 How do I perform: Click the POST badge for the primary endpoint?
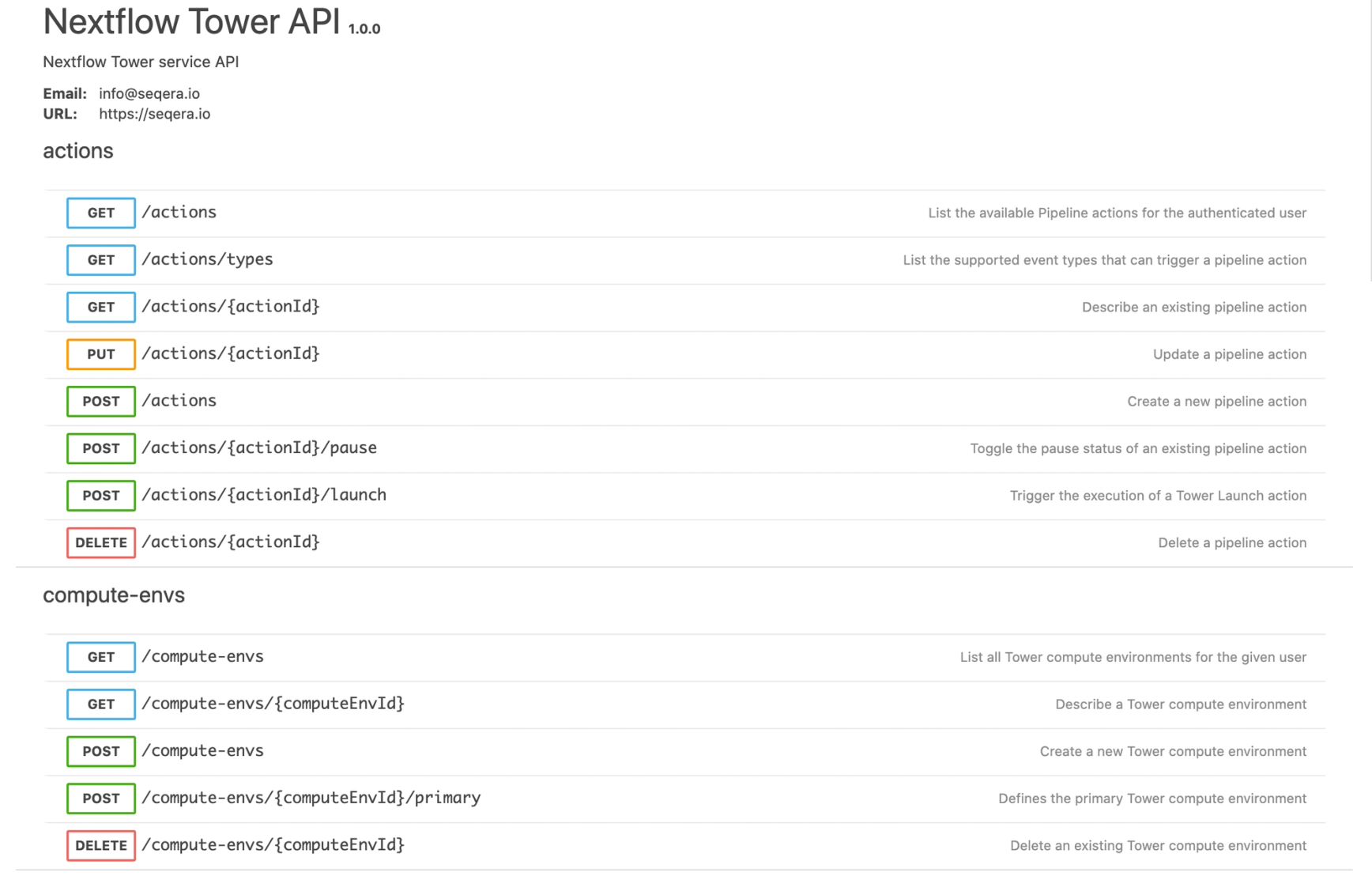[101, 799]
